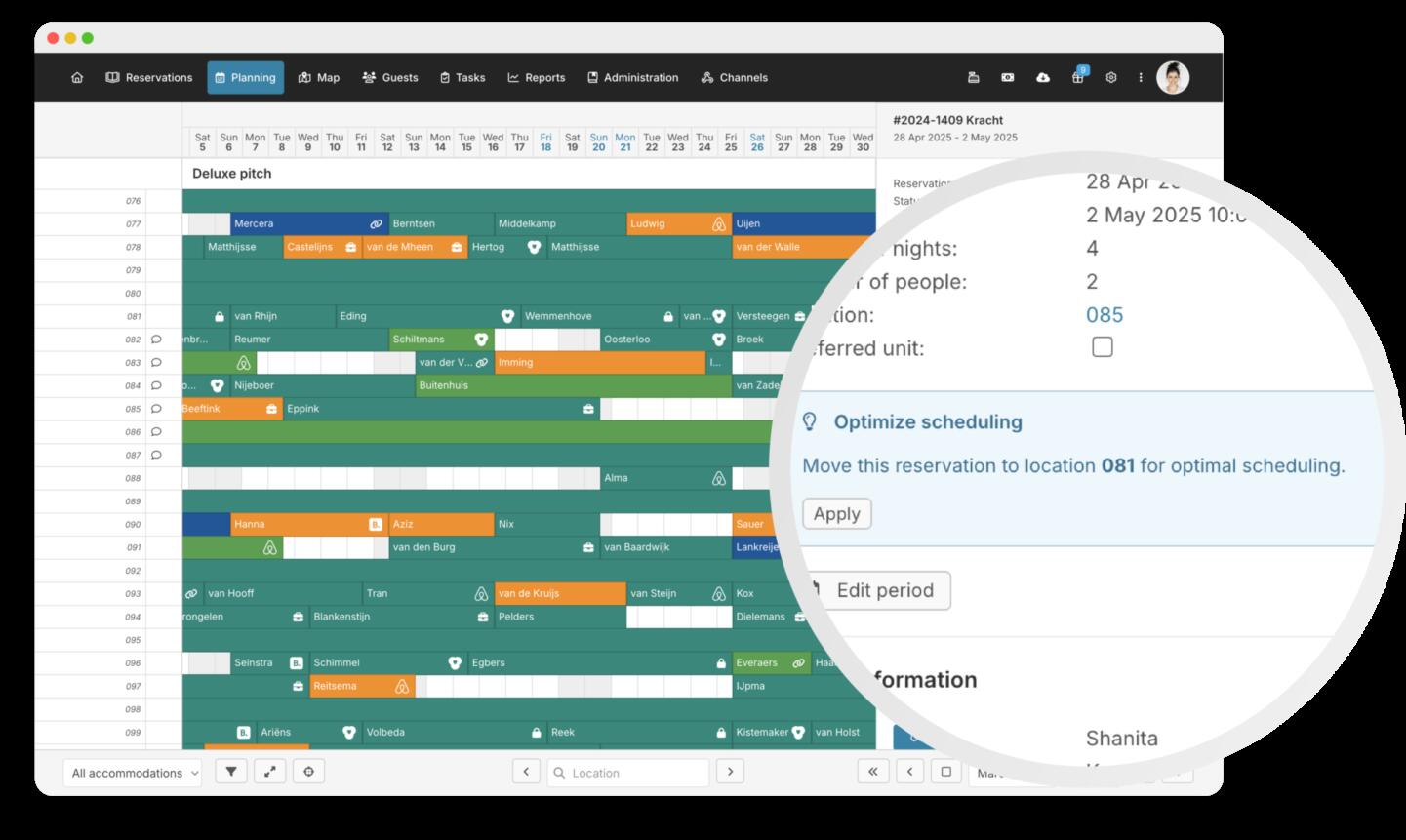Click the banknote payments icon
The width and height of the screenshot is (1406, 840).
point(1008,78)
